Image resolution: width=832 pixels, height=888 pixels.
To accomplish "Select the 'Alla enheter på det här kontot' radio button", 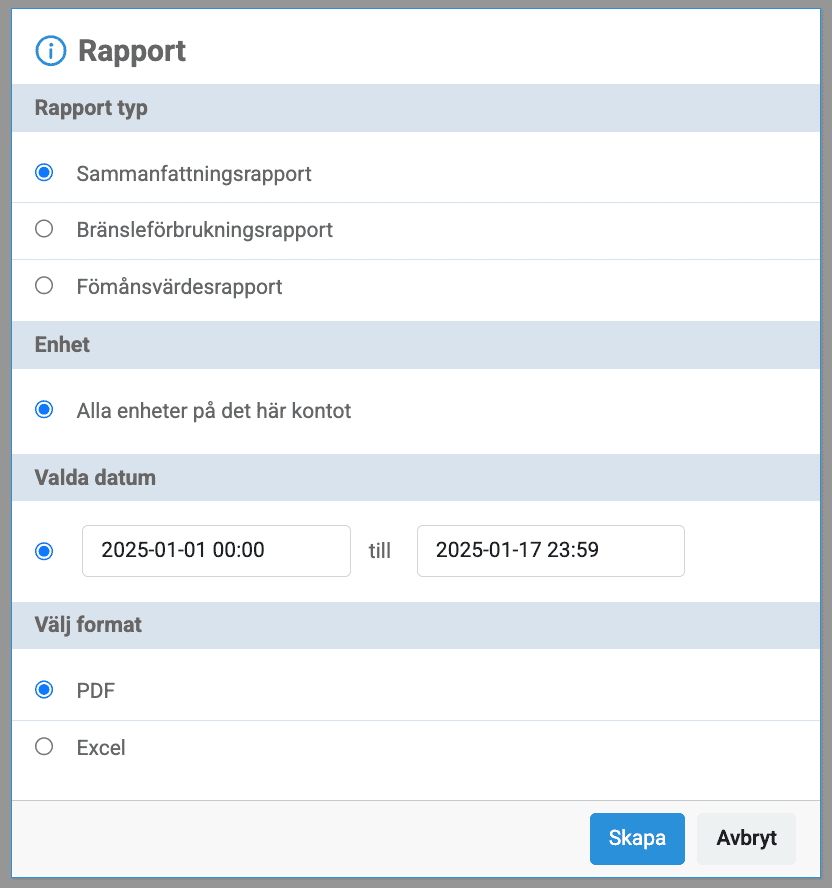I will [44, 410].
